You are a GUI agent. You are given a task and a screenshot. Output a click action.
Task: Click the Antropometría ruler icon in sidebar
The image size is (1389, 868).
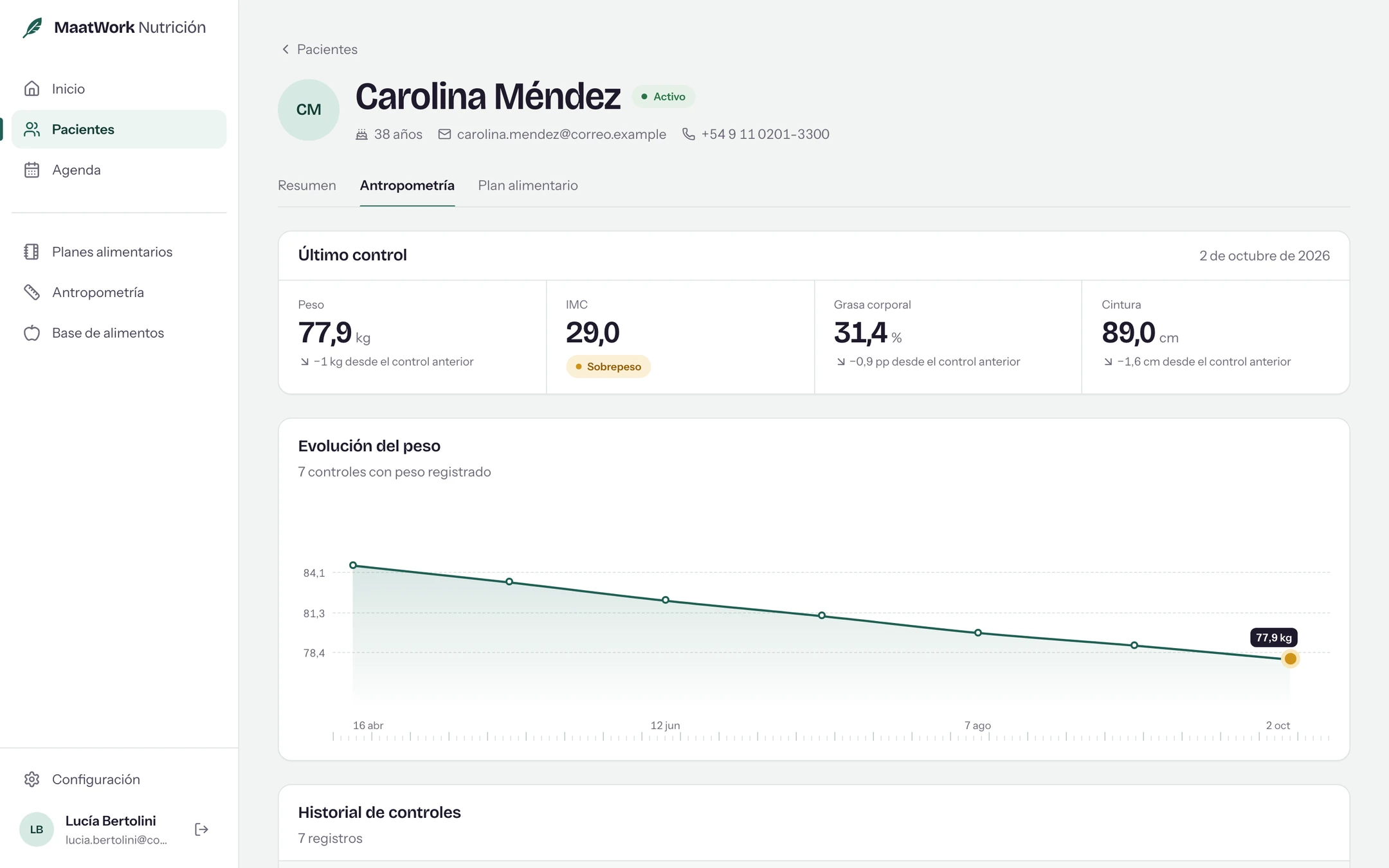coord(32,292)
